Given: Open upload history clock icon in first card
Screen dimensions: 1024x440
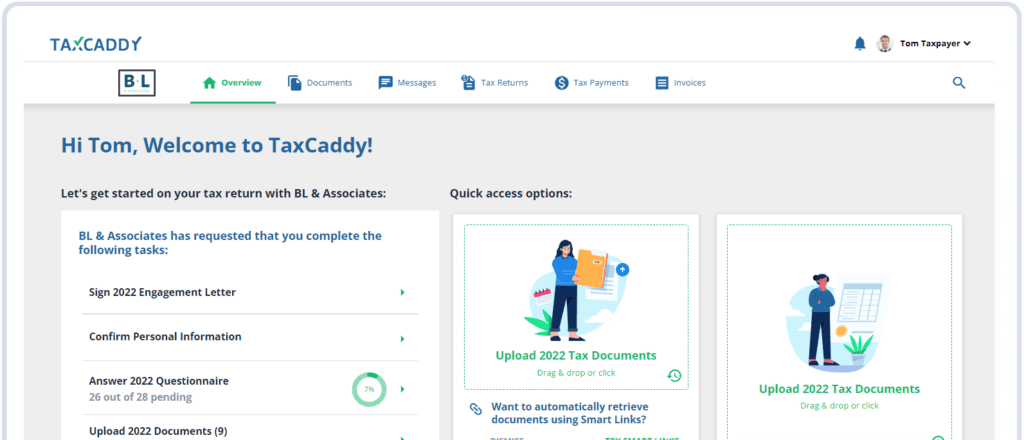Looking at the screenshot, I should click(x=674, y=375).
